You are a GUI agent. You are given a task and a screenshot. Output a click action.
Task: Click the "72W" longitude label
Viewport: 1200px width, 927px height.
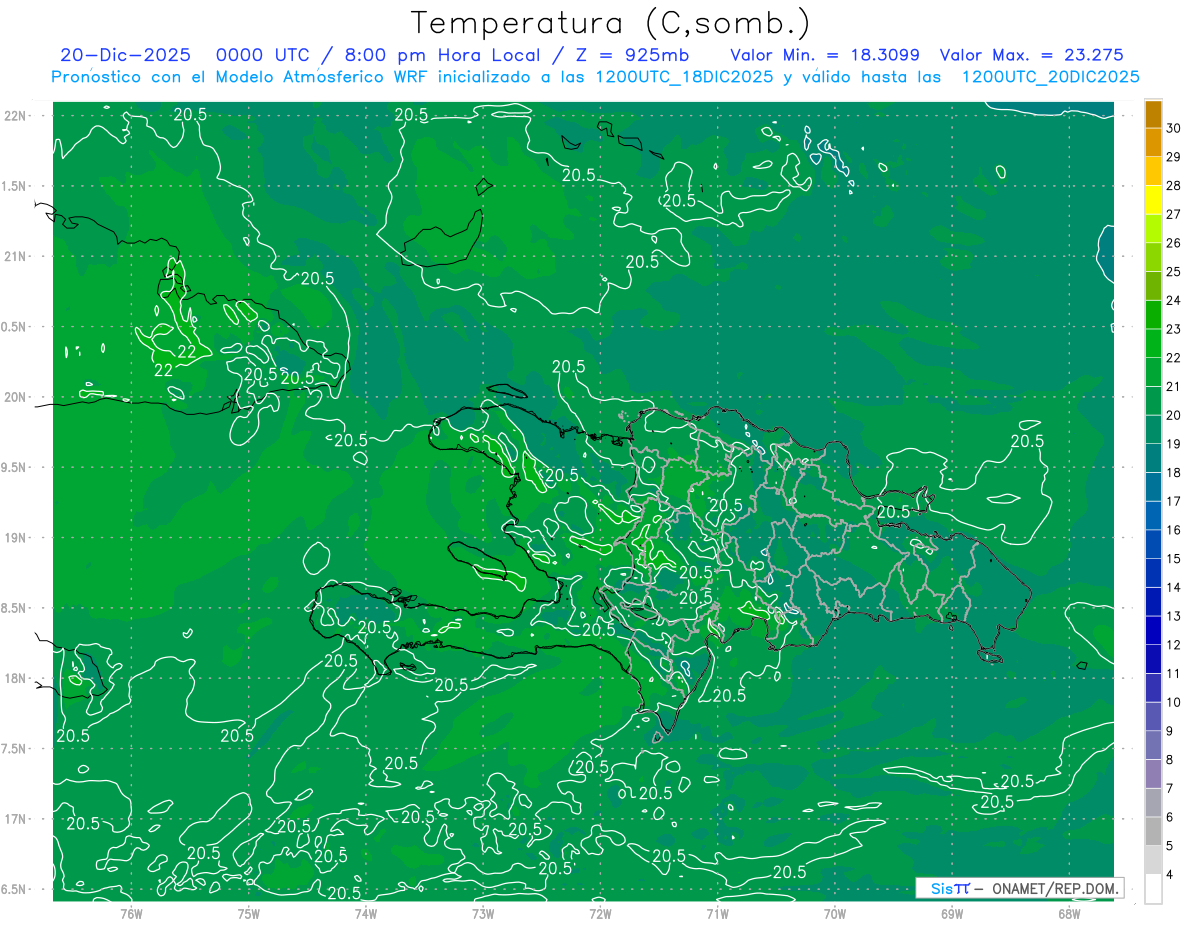coord(600,913)
